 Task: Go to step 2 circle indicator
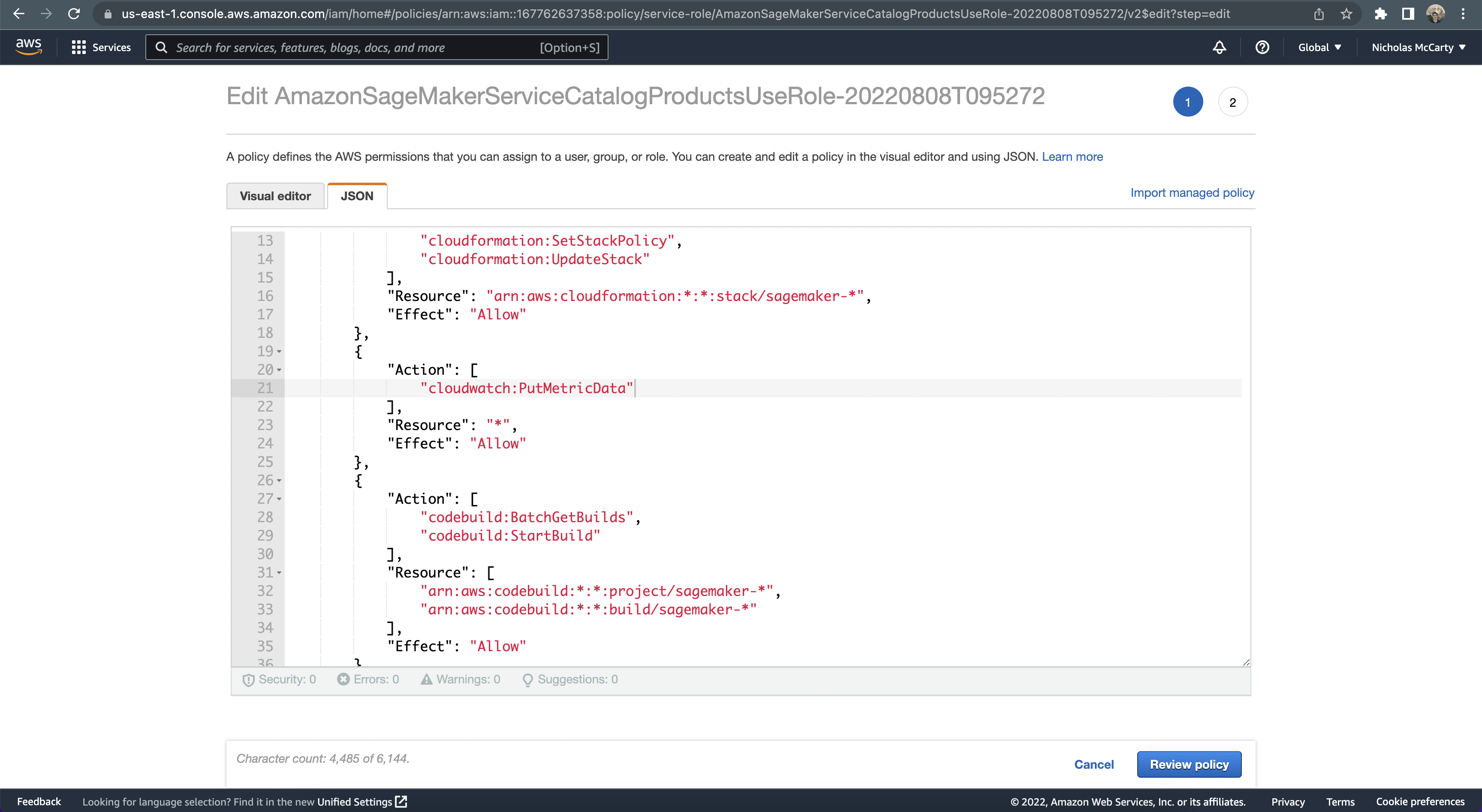[x=1232, y=102]
